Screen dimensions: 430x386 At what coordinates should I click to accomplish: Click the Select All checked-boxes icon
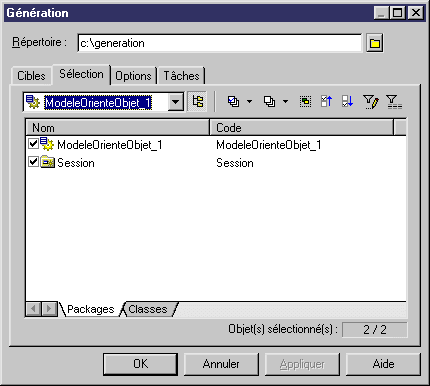[234, 101]
